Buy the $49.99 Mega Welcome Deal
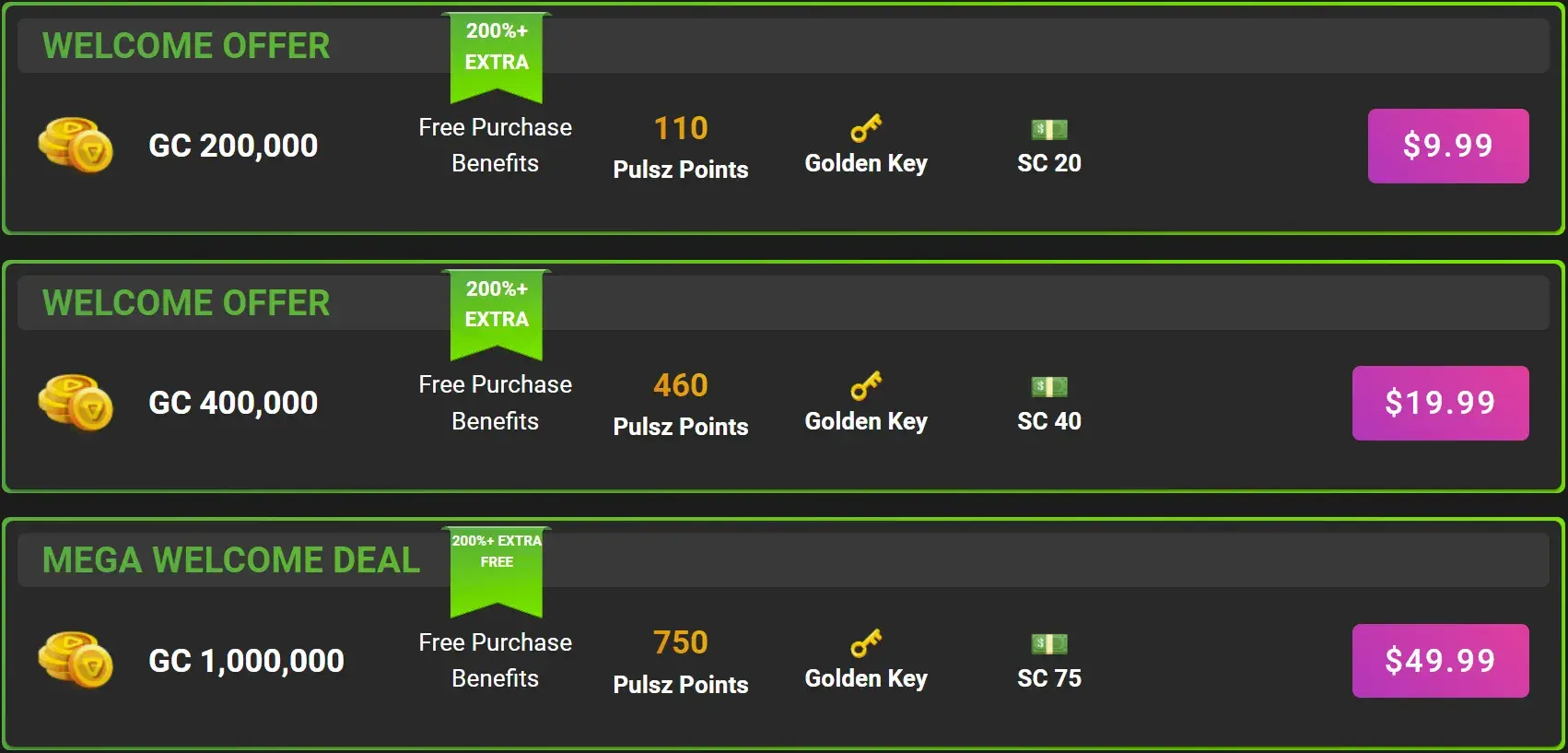Screen dimensions: 1568x753 (1443, 660)
